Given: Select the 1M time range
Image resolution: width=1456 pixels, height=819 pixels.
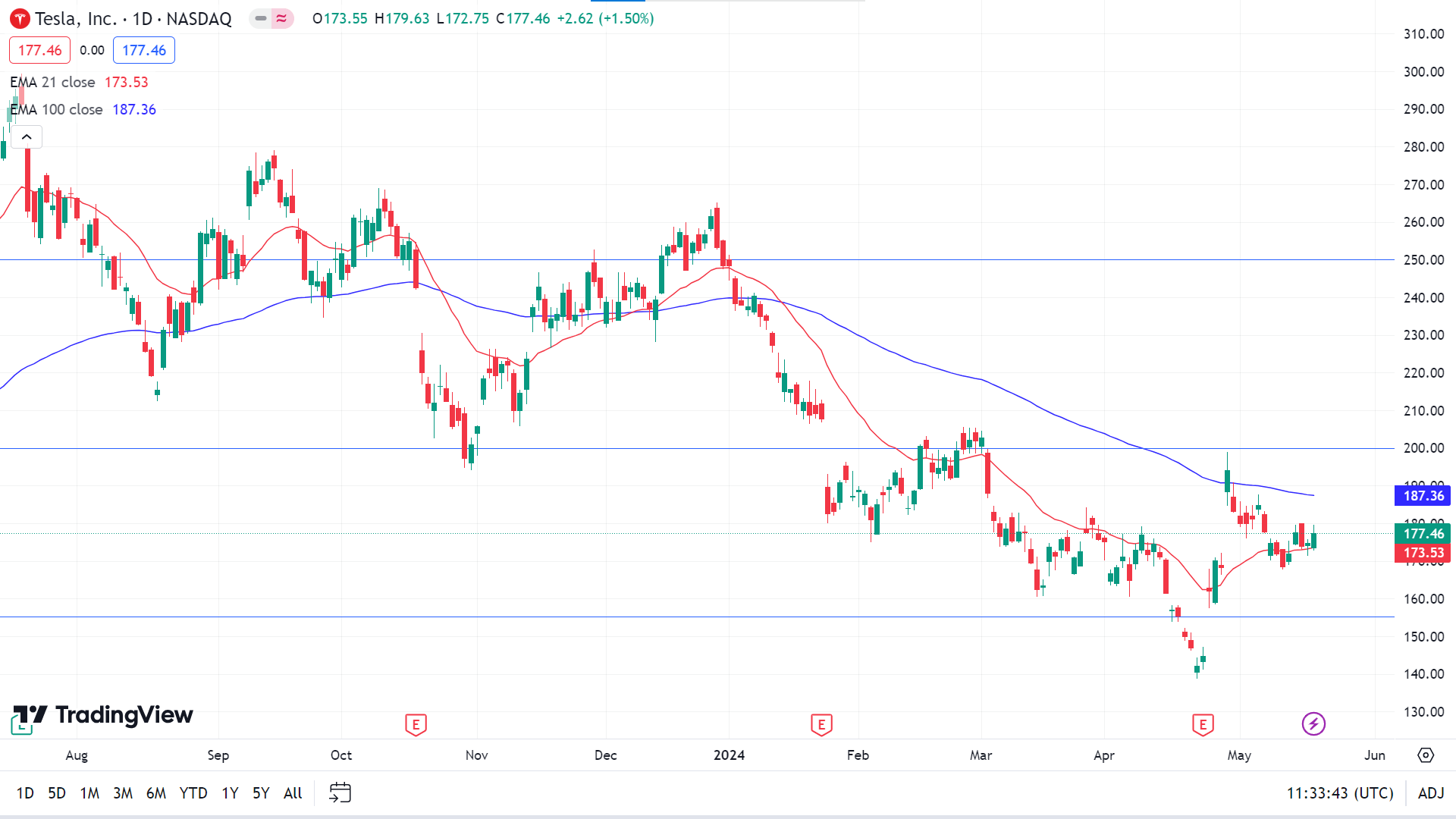Looking at the screenshot, I should [x=89, y=793].
